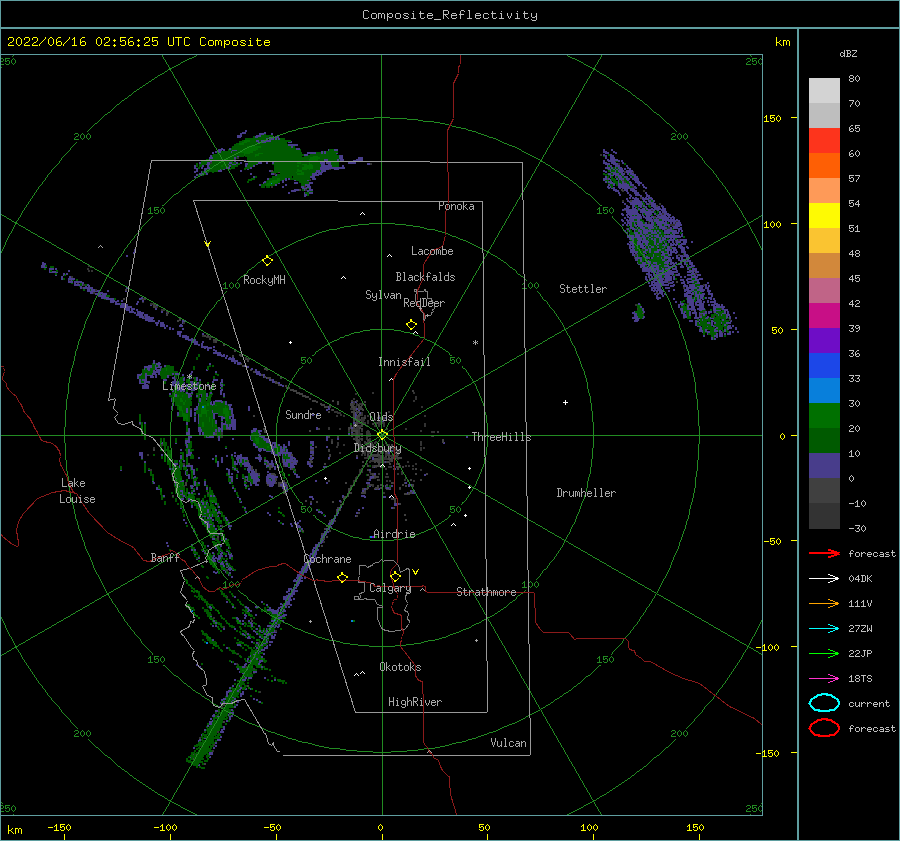Click the red forecast ellipse icon
This screenshot has height=841, width=900.
(824, 728)
